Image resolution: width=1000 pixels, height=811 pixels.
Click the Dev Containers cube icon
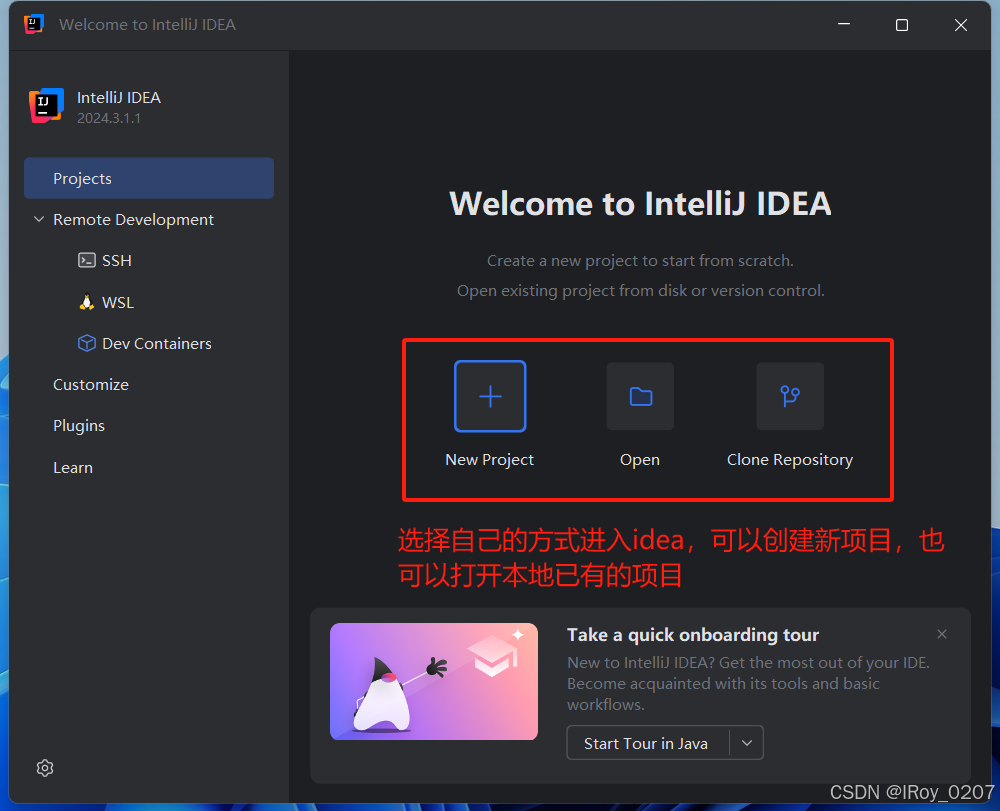87,343
